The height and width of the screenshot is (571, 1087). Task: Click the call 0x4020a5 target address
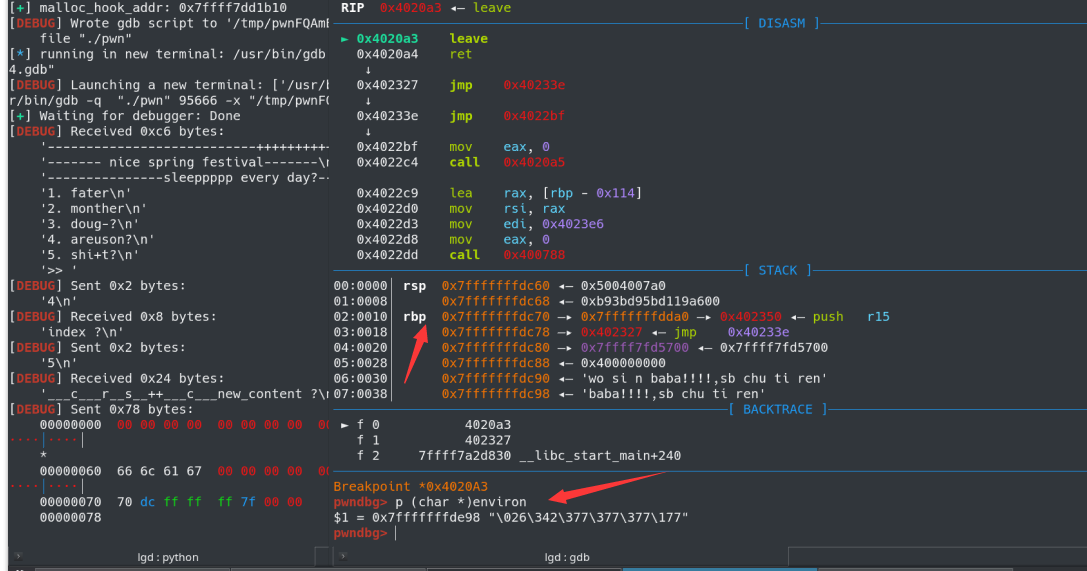534,162
